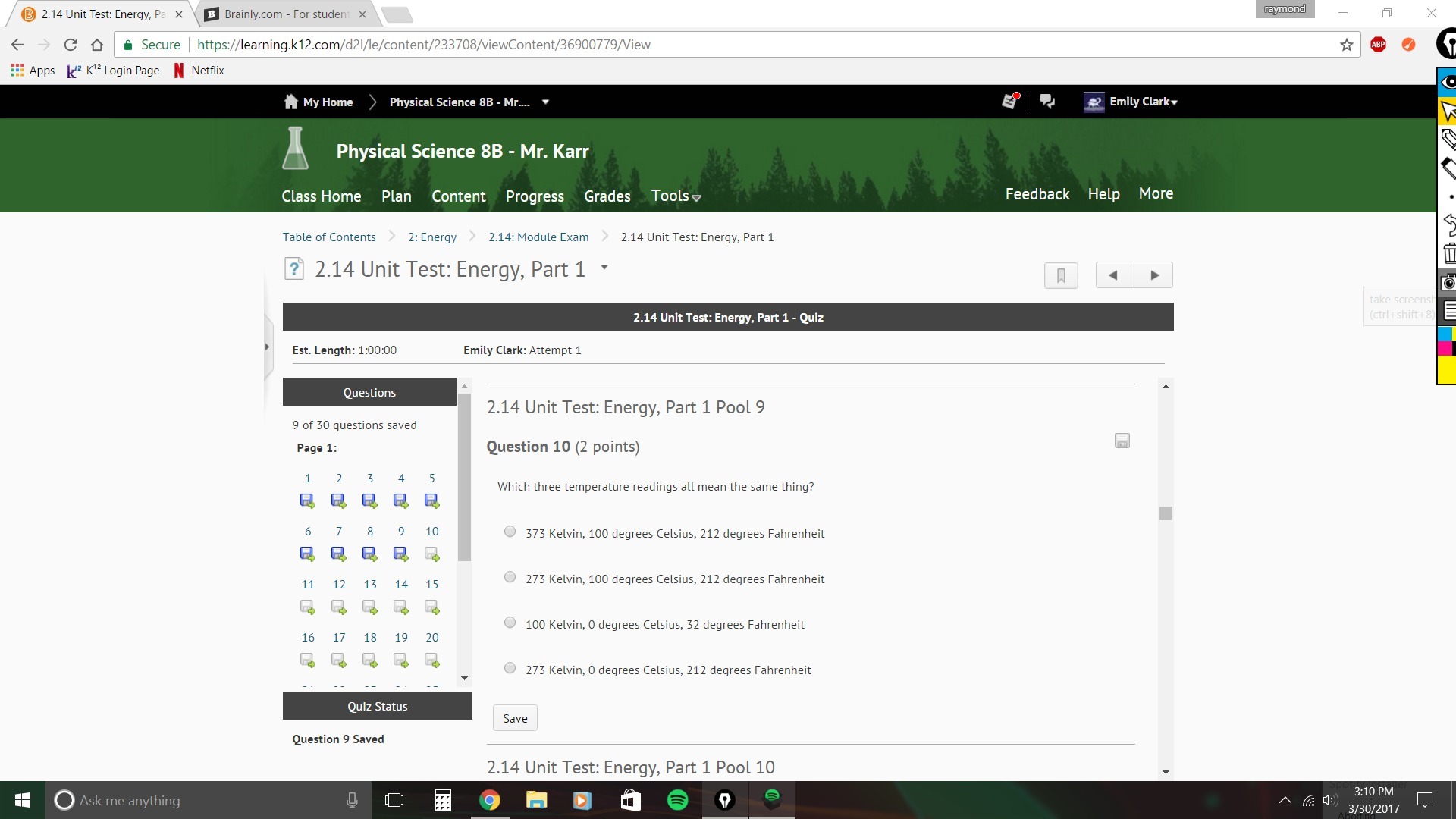
Task: Click the save icon beside Question 10
Action: pos(1122,441)
